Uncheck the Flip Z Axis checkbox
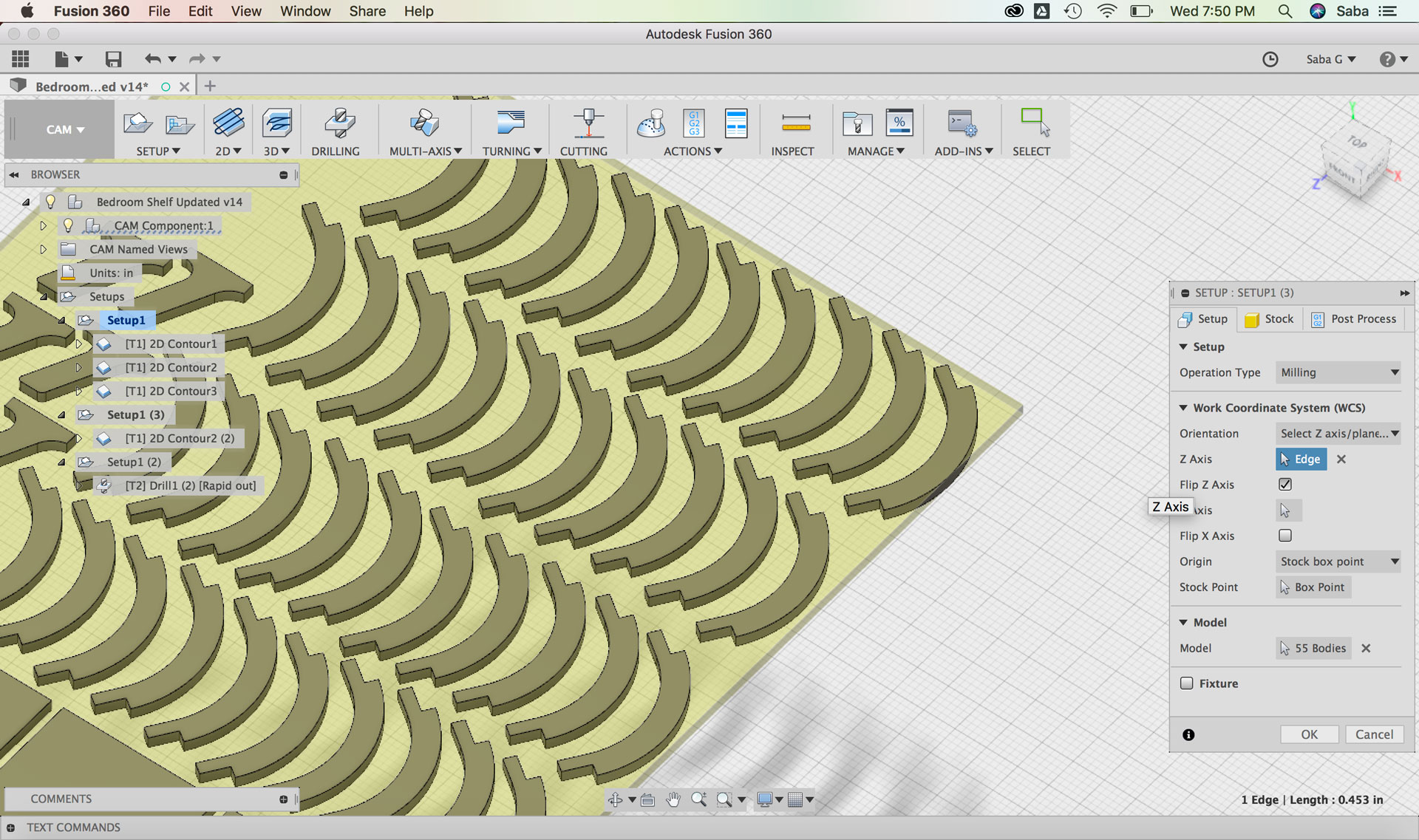Image resolution: width=1419 pixels, height=840 pixels. point(1285,485)
